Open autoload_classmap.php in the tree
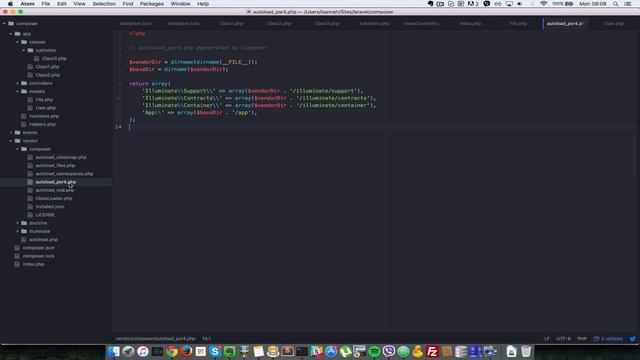The image size is (640, 360). click(61, 158)
